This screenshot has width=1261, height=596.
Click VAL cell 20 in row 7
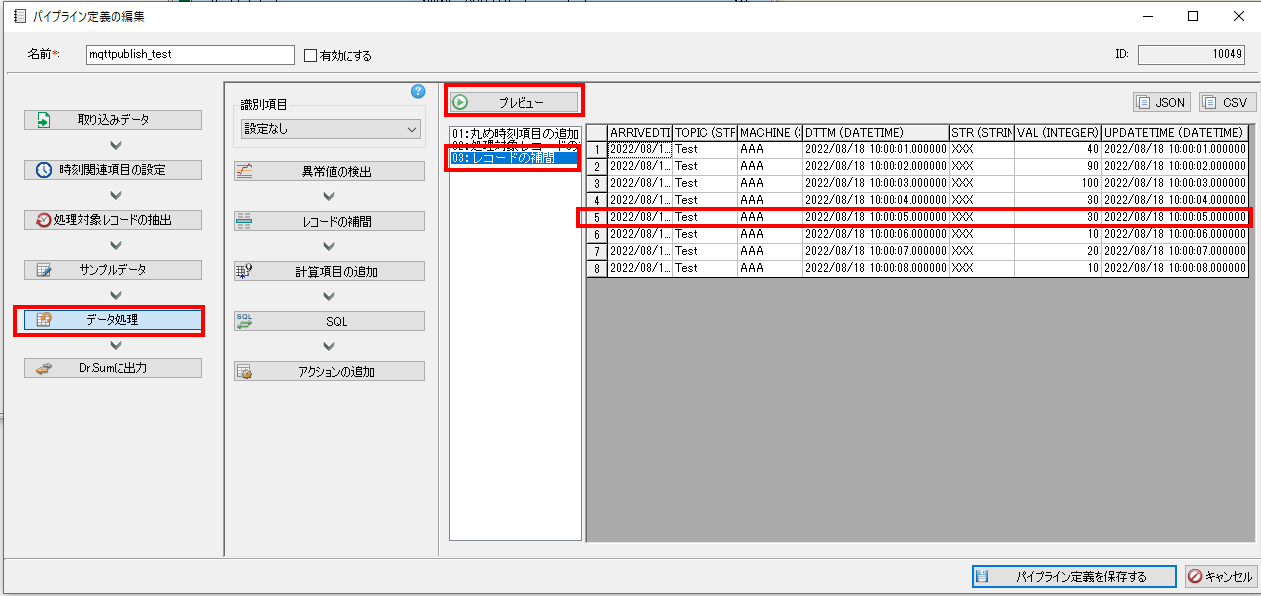1058,251
